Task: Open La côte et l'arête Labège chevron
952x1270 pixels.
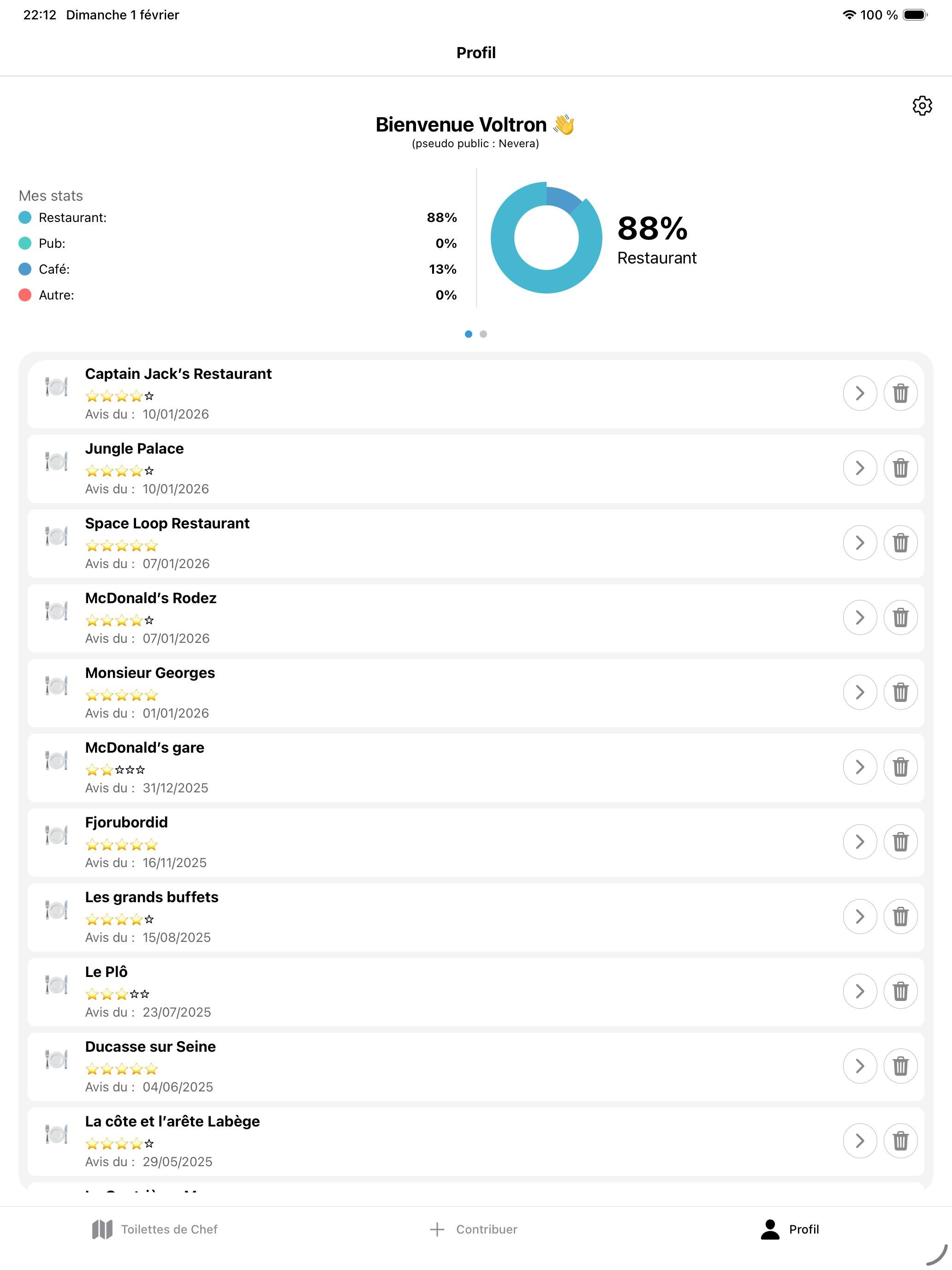Action: click(860, 1140)
